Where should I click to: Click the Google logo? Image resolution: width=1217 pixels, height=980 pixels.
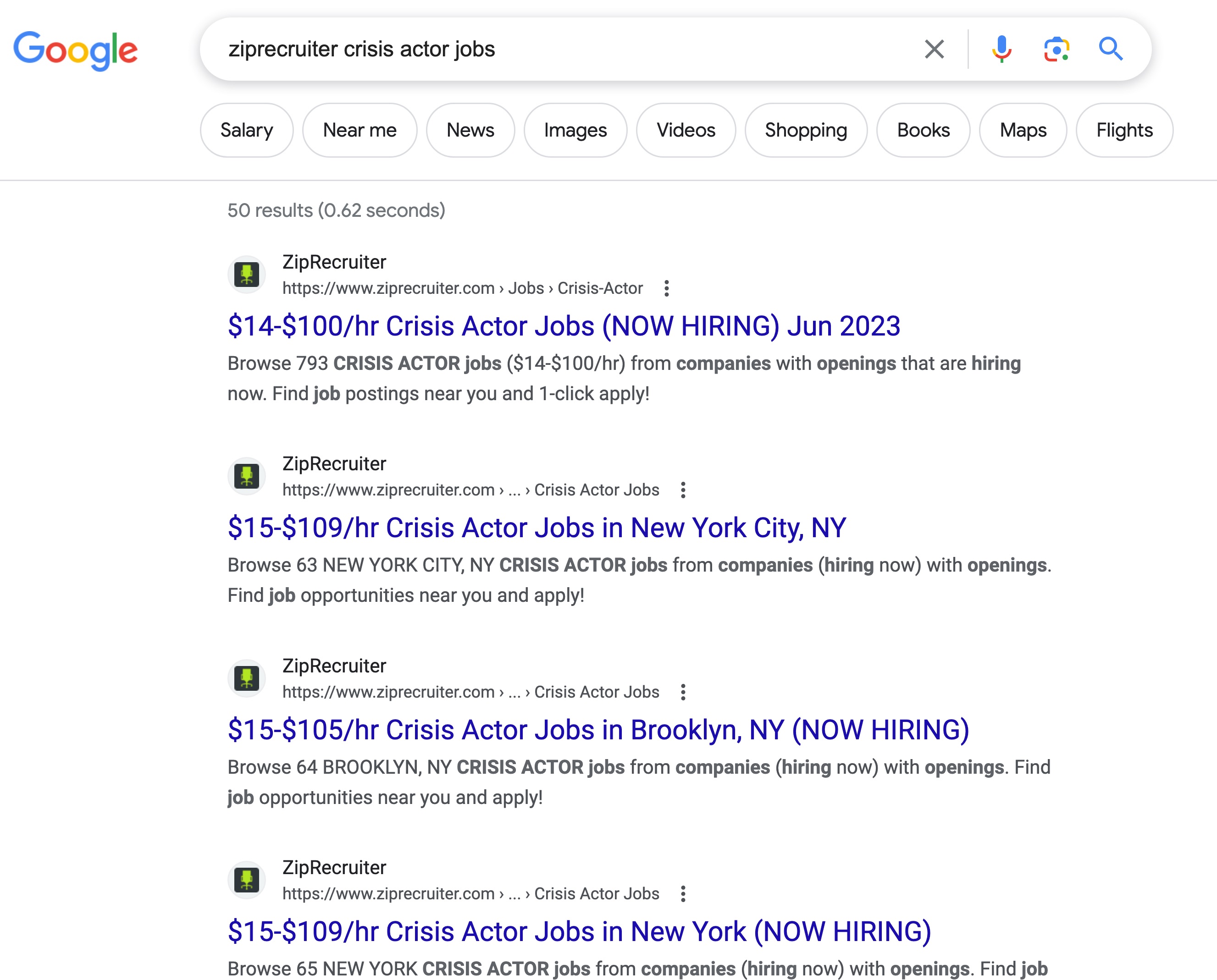click(76, 50)
